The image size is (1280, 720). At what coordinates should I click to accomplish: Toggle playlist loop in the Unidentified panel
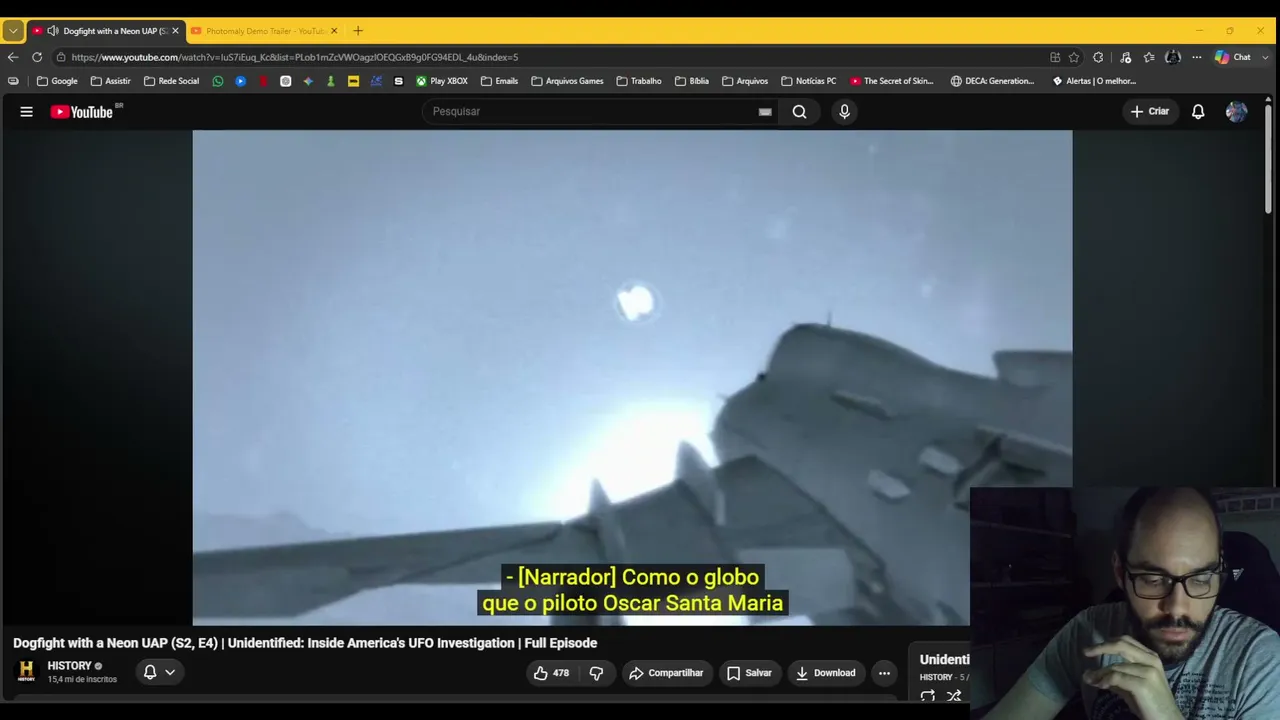928,696
